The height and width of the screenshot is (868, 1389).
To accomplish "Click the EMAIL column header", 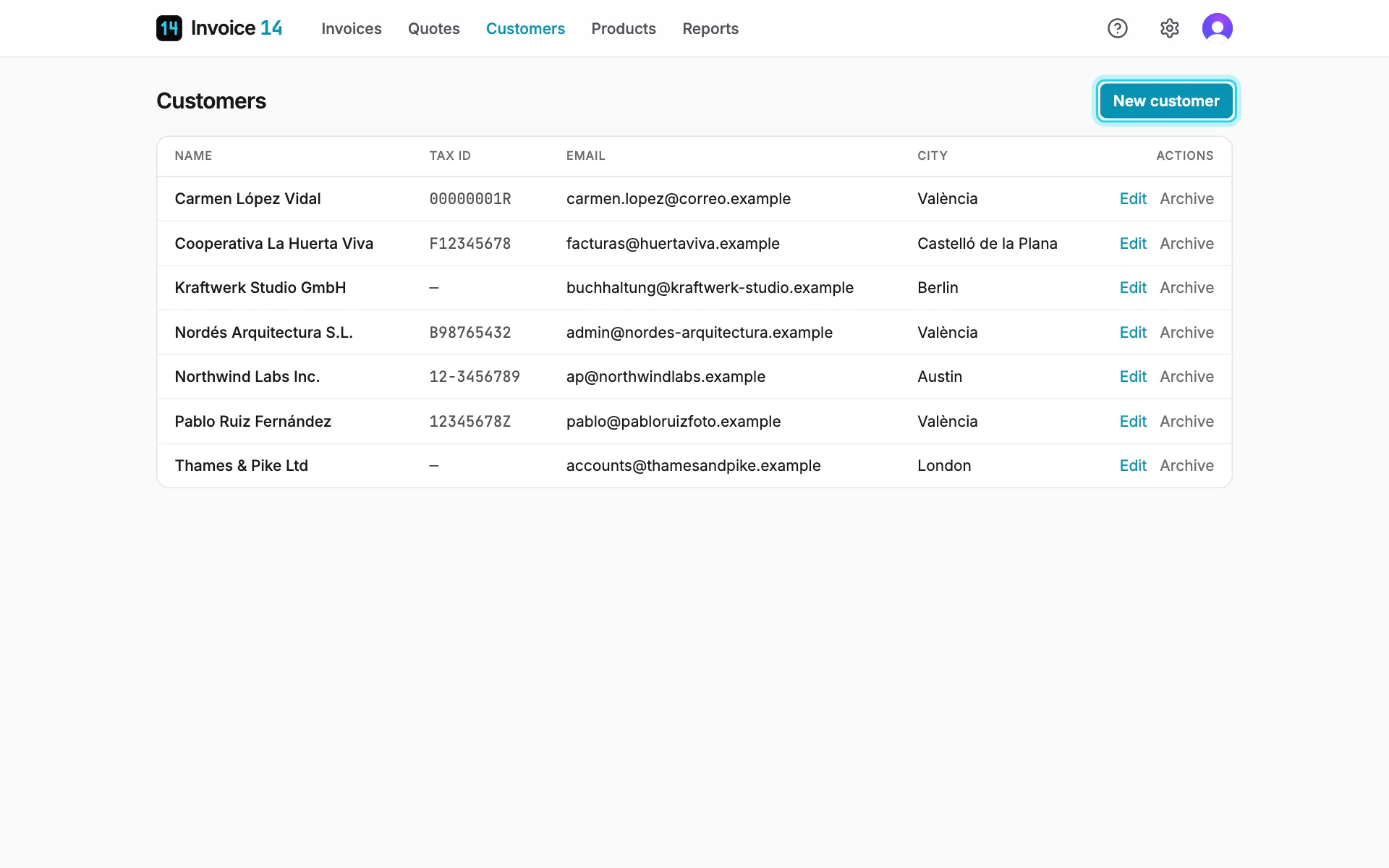I will pyautogui.click(x=586, y=156).
